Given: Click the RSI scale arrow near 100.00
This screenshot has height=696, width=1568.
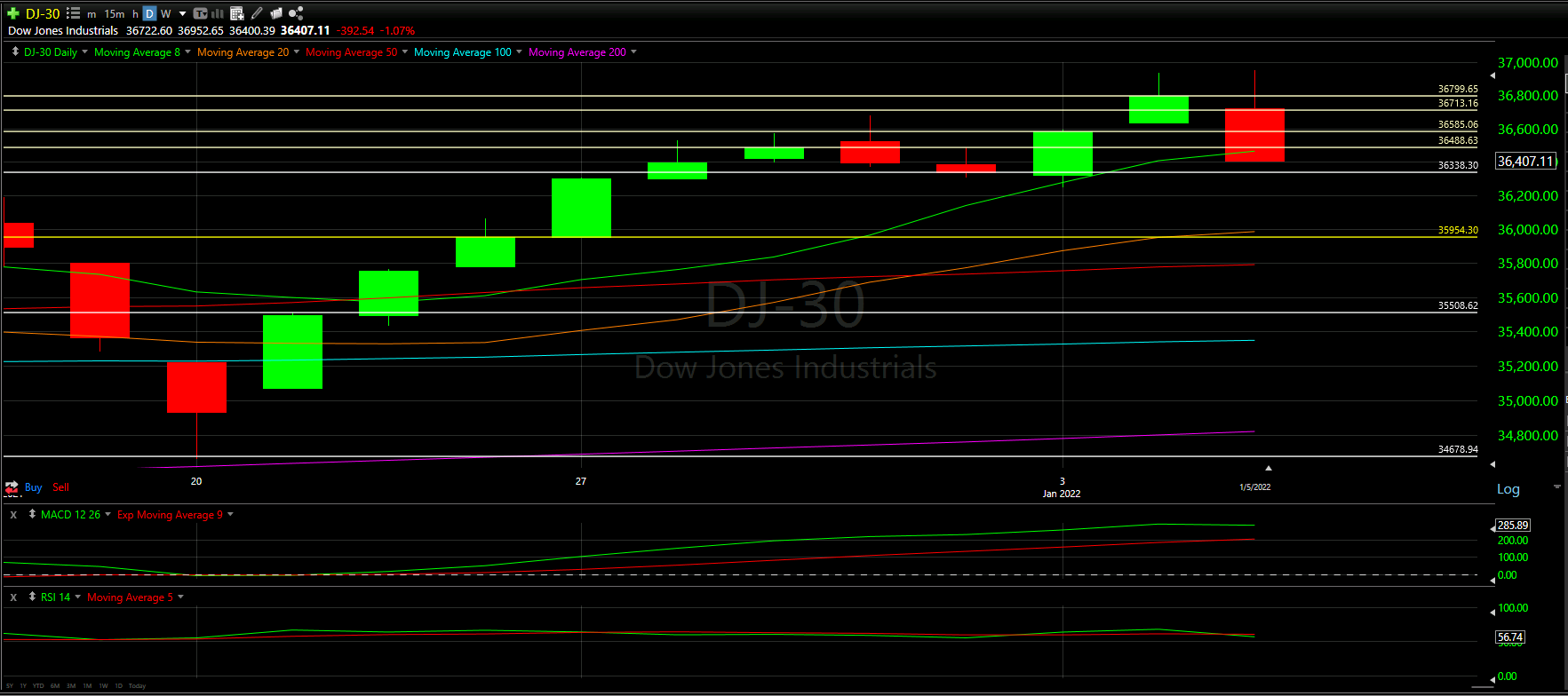Looking at the screenshot, I should point(1492,611).
